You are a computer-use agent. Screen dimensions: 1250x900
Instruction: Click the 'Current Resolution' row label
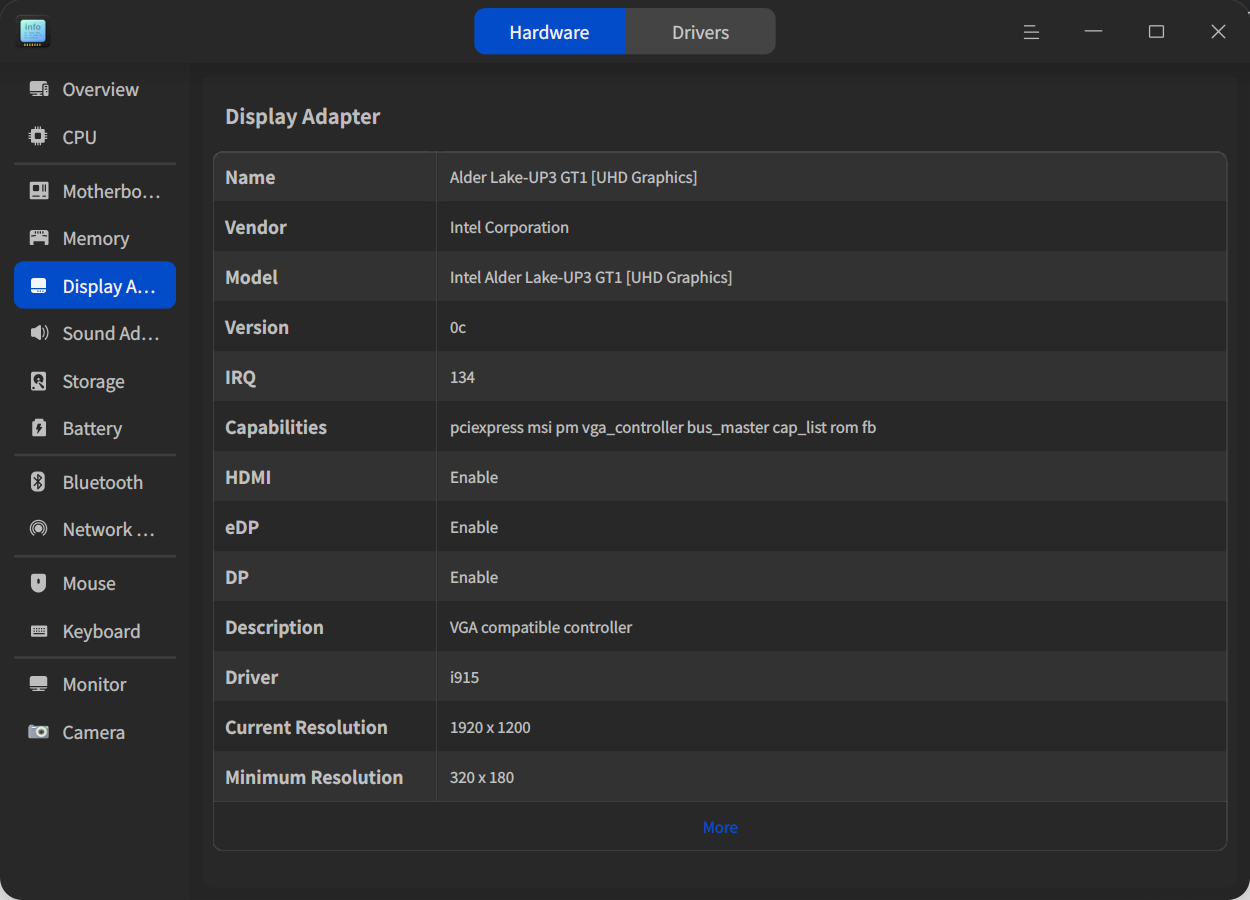(306, 727)
